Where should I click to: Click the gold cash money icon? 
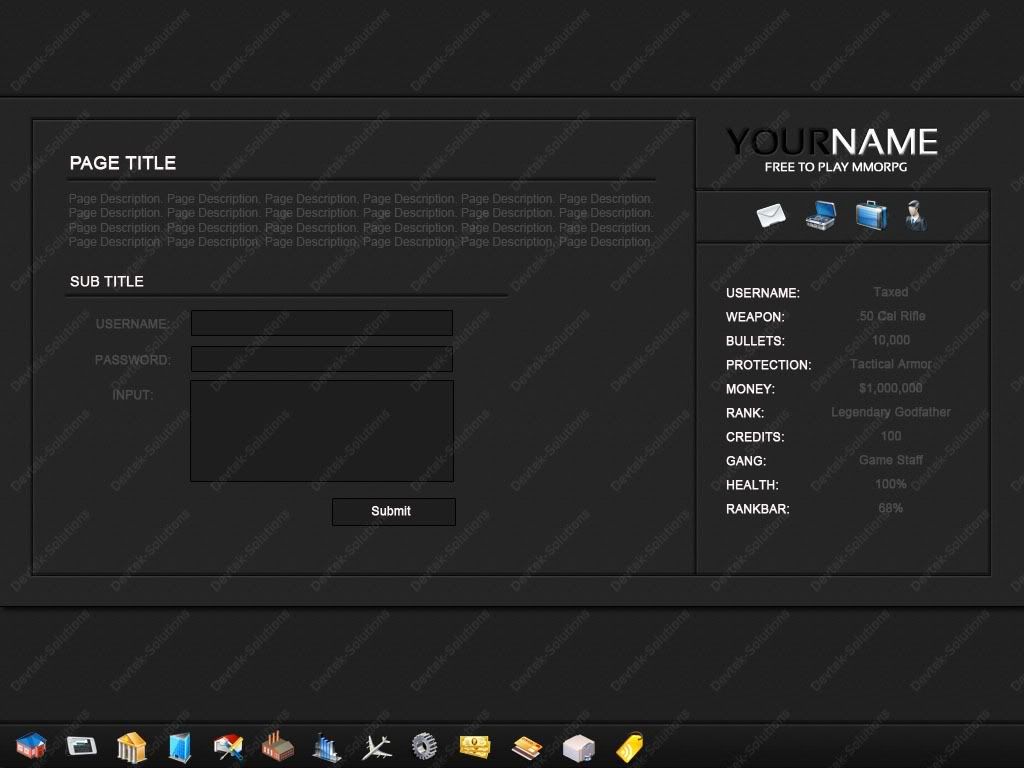coord(475,746)
